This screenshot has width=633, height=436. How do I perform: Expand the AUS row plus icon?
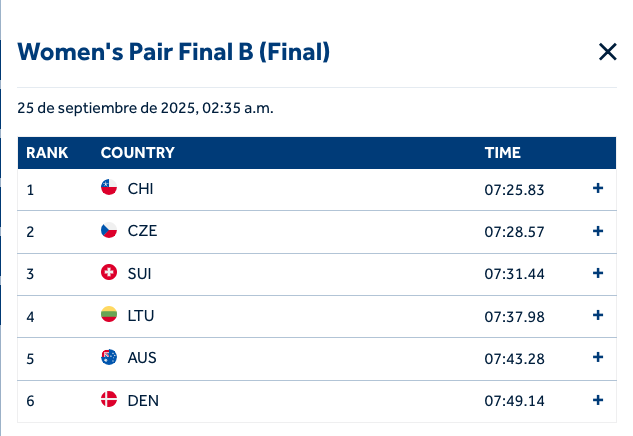tap(598, 357)
